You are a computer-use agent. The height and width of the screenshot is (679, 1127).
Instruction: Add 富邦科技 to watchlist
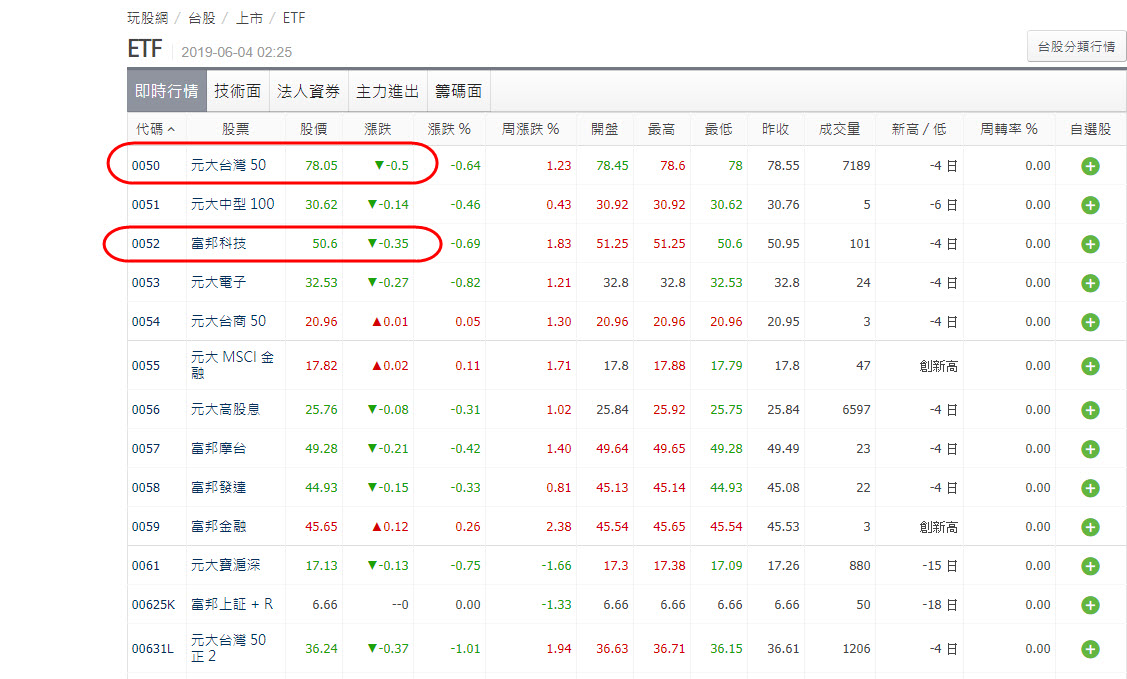[1090, 243]
